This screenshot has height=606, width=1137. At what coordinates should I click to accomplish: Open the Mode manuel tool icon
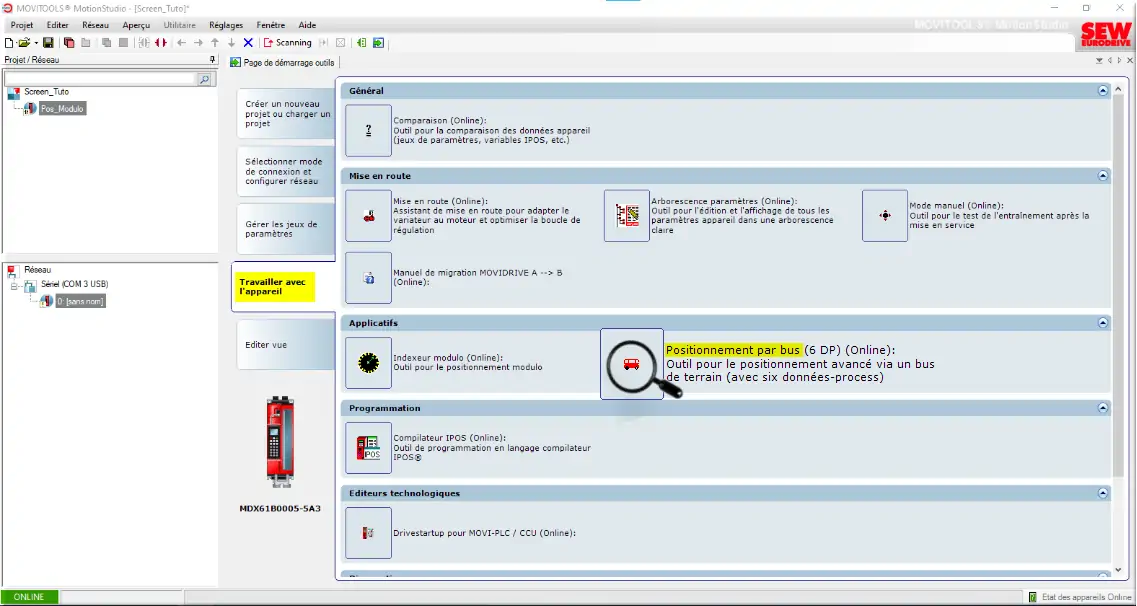885,216
